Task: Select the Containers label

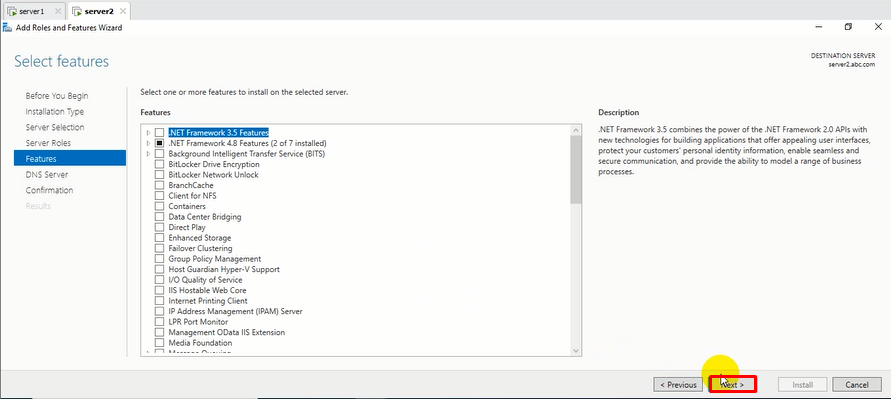Action: tap(187, 206)
